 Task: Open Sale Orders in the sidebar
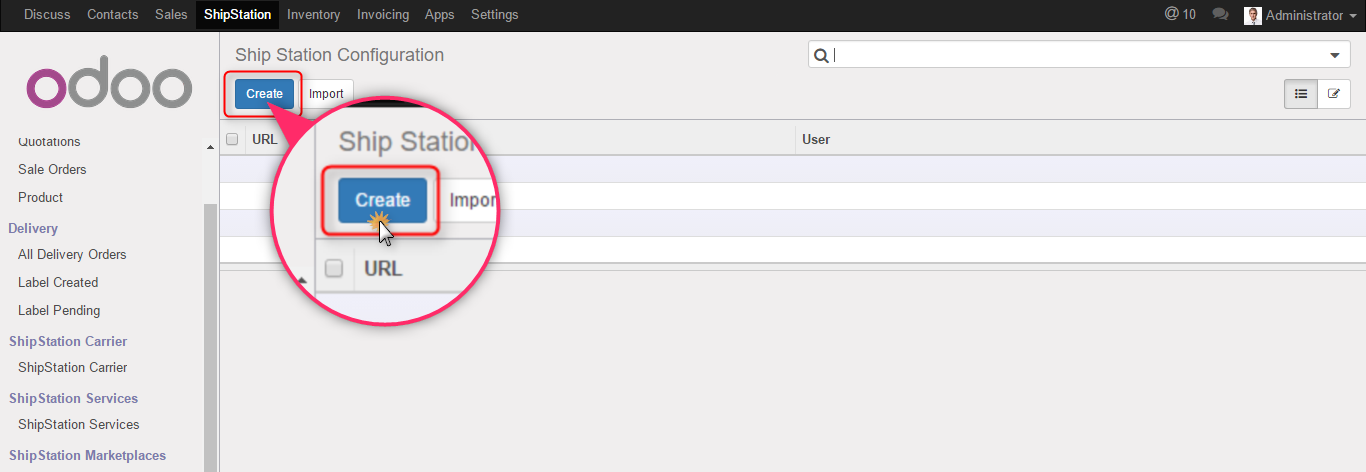[52, 169]
